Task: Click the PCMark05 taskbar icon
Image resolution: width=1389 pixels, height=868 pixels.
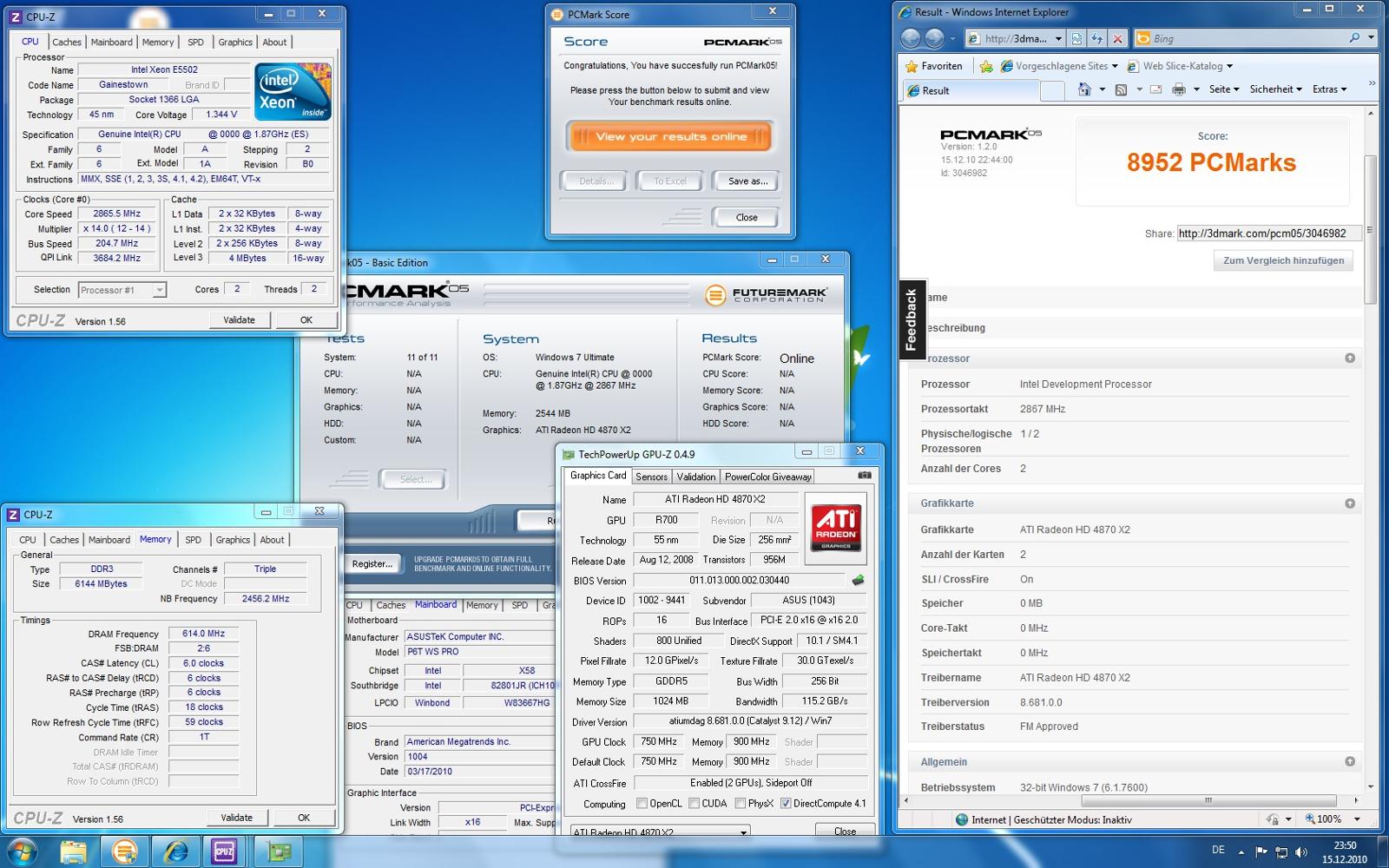Action: coord(124,852)
